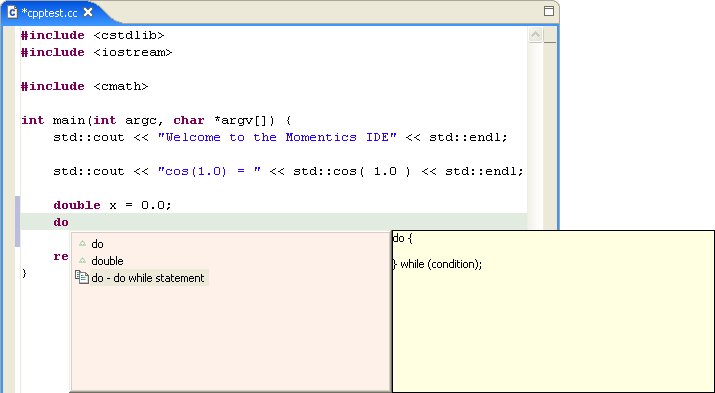Screen dimensions: 715x393
Task: Maximize the editor pane
Action: (549, 11)
